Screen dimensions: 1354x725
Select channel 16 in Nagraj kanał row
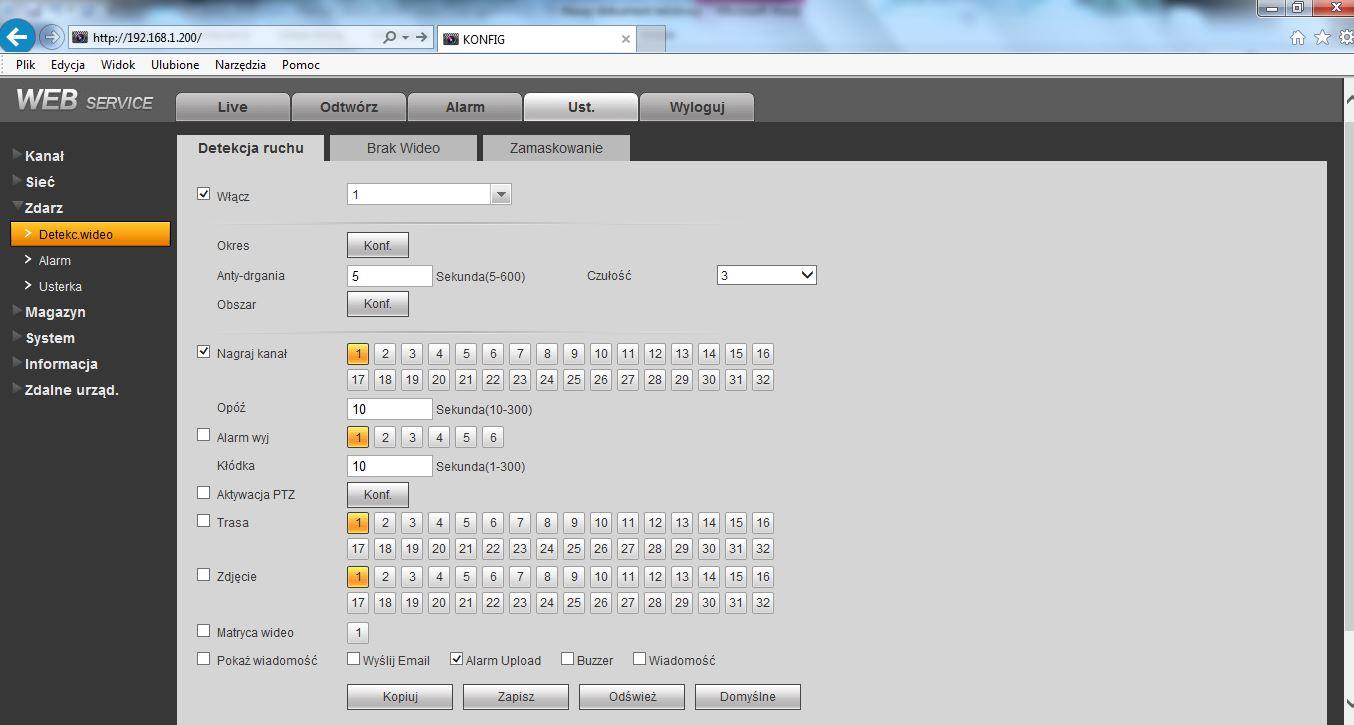(x=763, y=353)
